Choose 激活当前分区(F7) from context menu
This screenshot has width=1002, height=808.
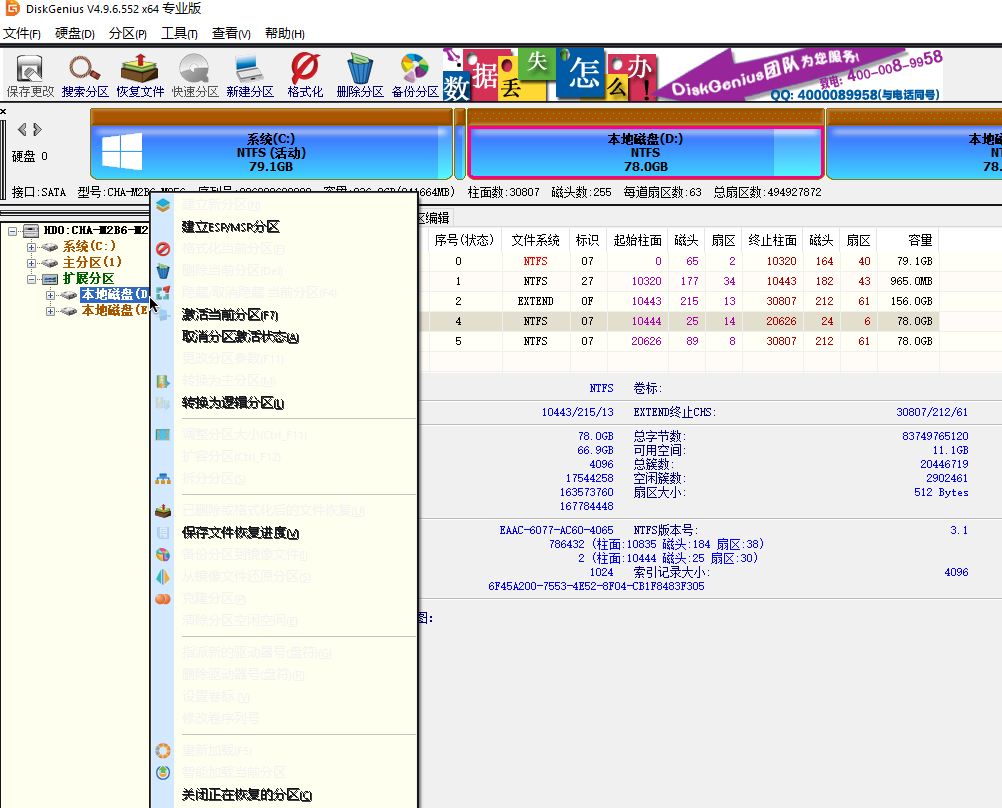pos(229,315)
